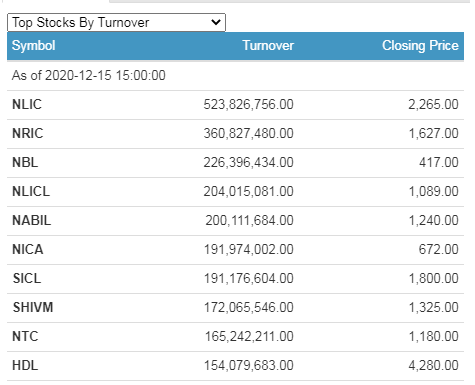
Task: Click turnover value 165,242,211.00
Action: (x=249, y=336)
